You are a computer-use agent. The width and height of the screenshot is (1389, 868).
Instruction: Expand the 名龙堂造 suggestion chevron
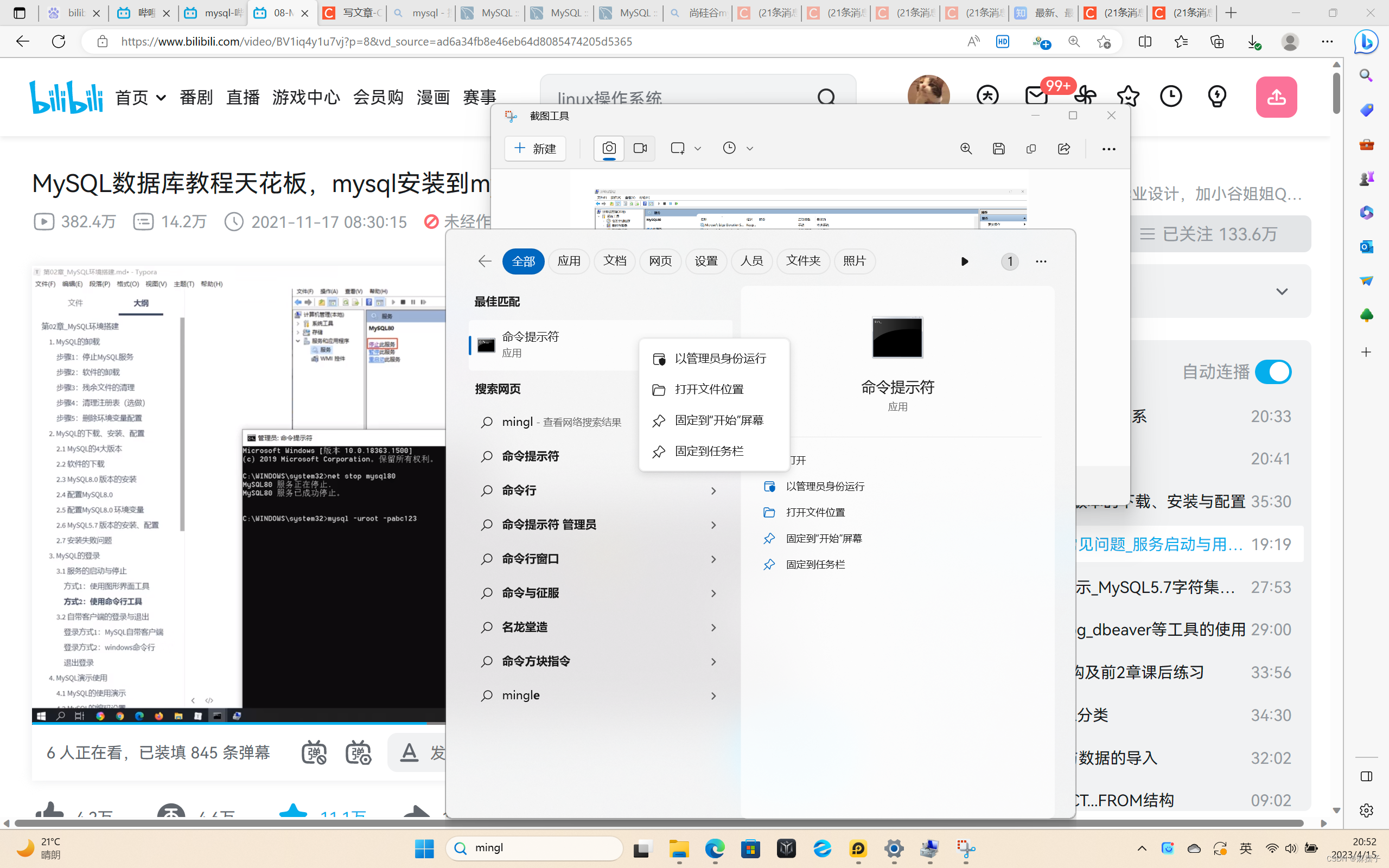713,628
